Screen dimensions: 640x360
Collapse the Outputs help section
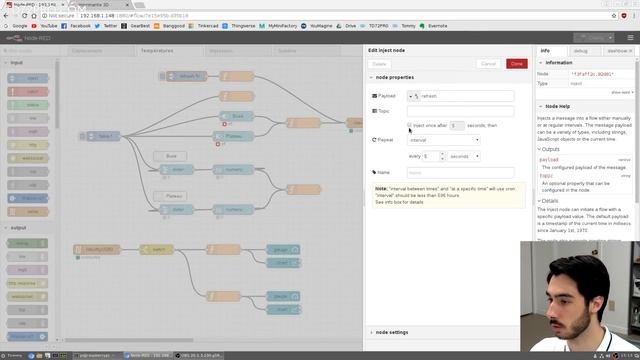[549, 149]
